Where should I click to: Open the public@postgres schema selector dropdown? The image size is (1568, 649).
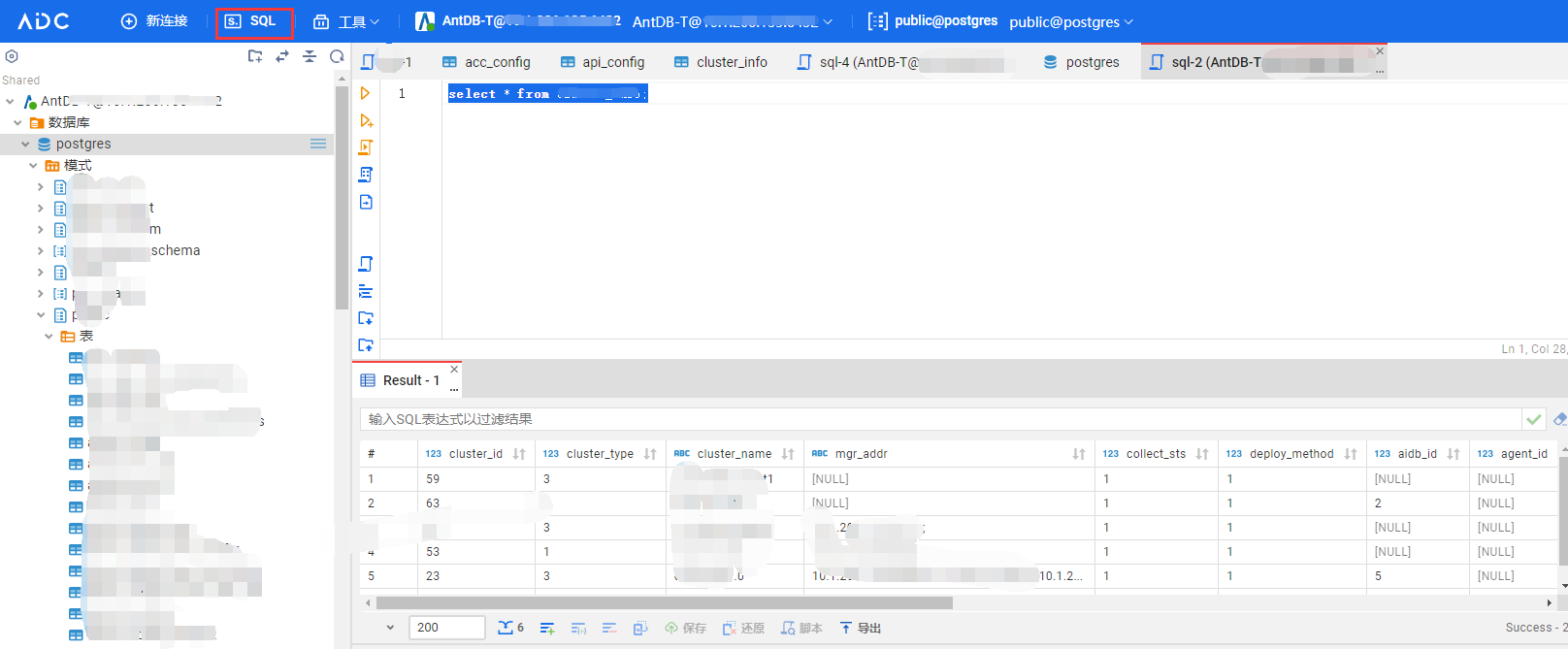(1071, 21)
